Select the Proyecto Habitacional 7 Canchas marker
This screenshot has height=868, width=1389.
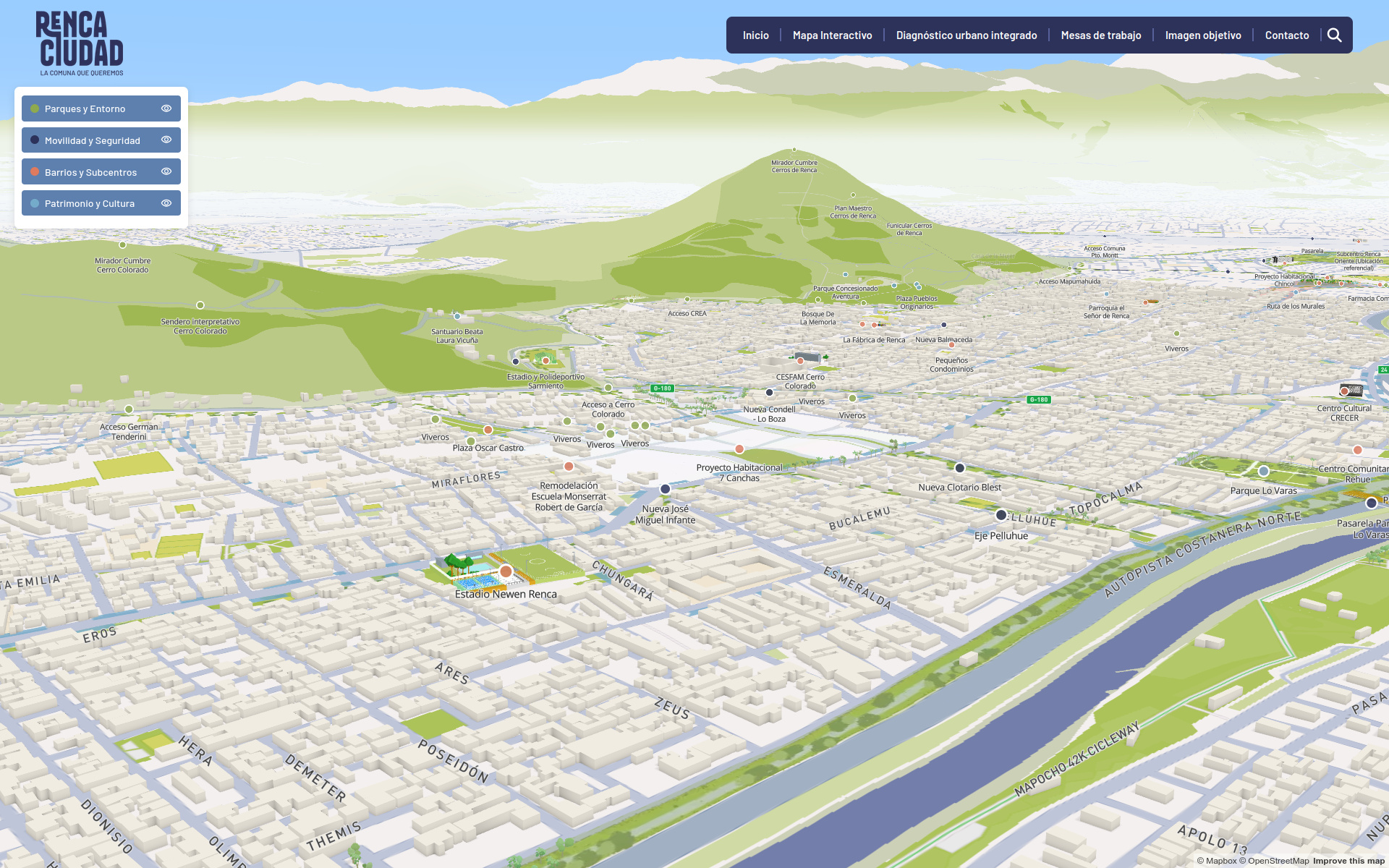(739, 449)
